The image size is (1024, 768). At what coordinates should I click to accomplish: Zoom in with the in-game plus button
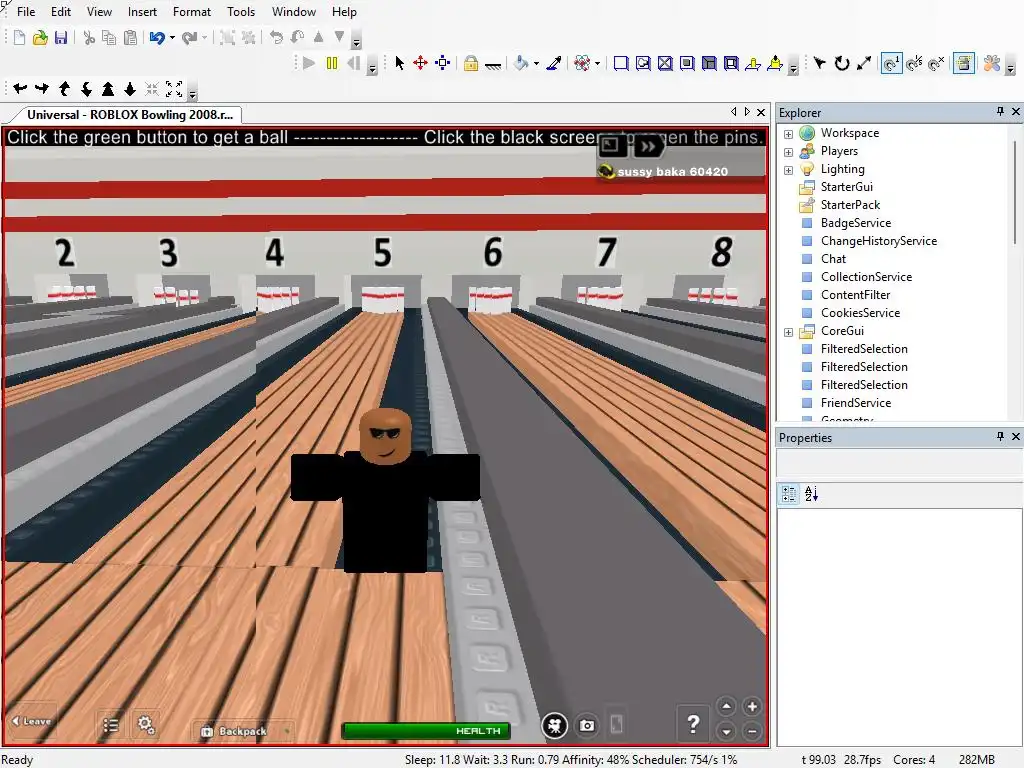click(752, 707)
